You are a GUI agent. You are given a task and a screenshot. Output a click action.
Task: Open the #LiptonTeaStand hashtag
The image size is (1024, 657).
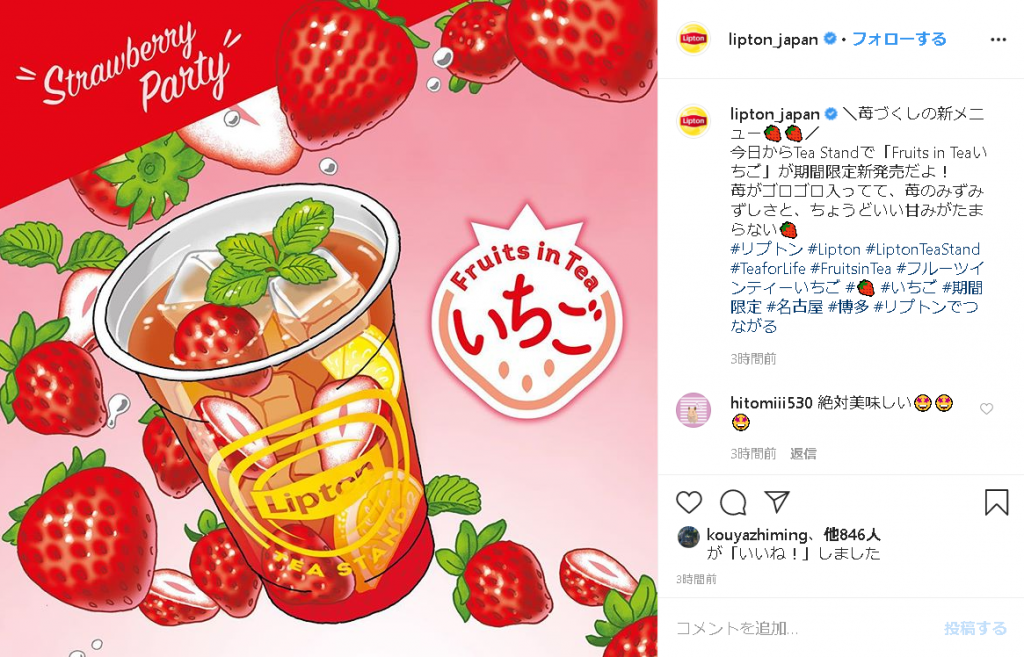point(922,249)
